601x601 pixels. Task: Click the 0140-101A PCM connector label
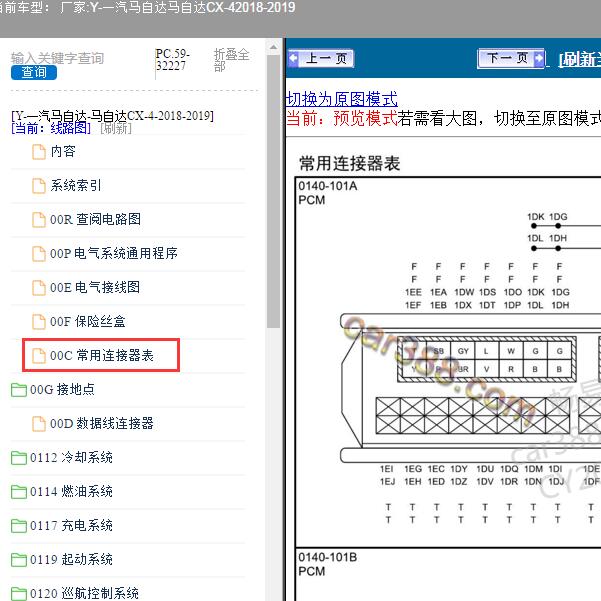click(x=328, y=193)
